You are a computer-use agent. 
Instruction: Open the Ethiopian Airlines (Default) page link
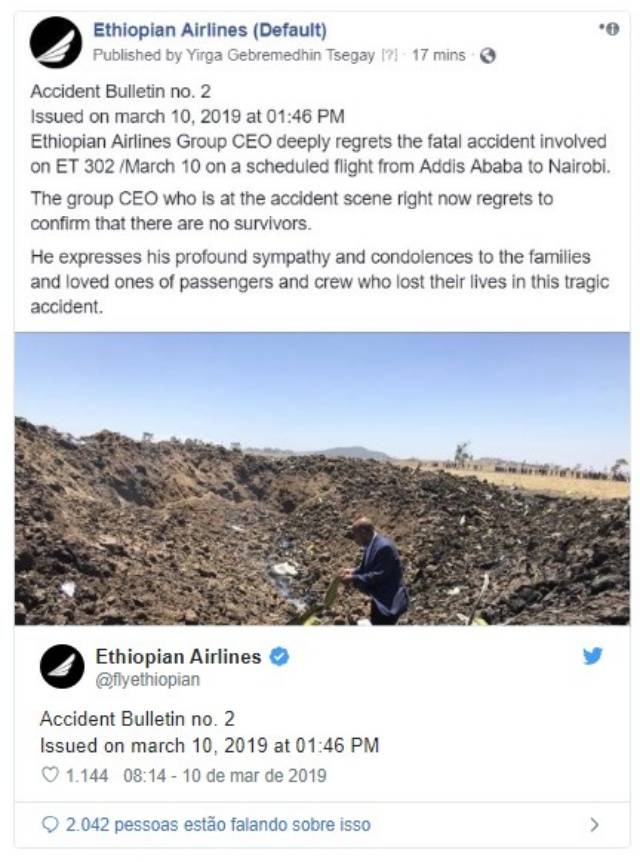click(209, 31)
